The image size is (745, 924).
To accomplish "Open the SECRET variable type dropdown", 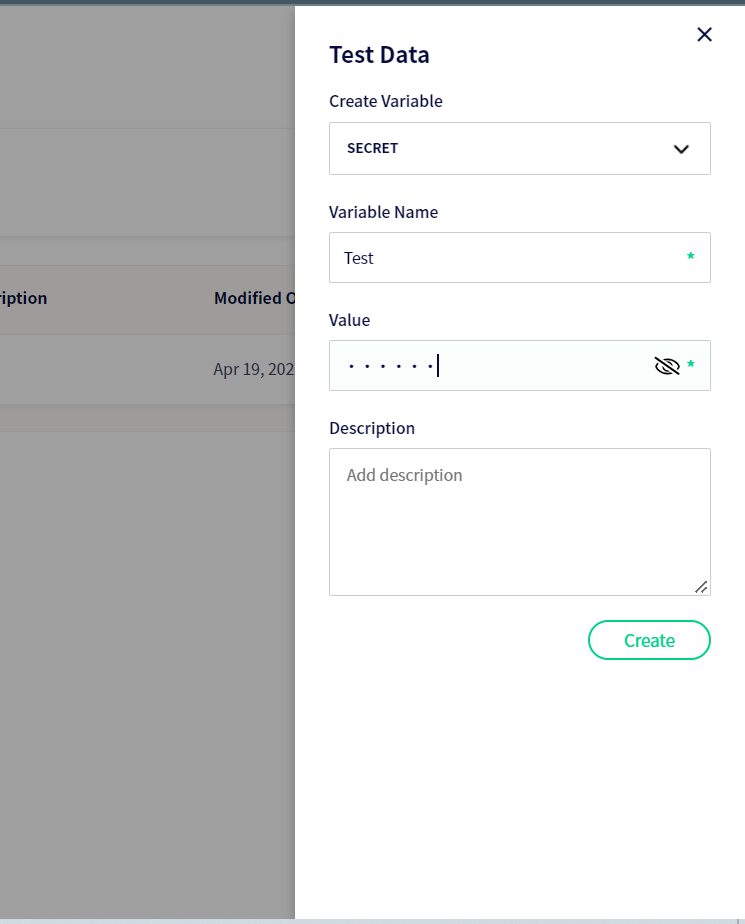I will [519, 148].
